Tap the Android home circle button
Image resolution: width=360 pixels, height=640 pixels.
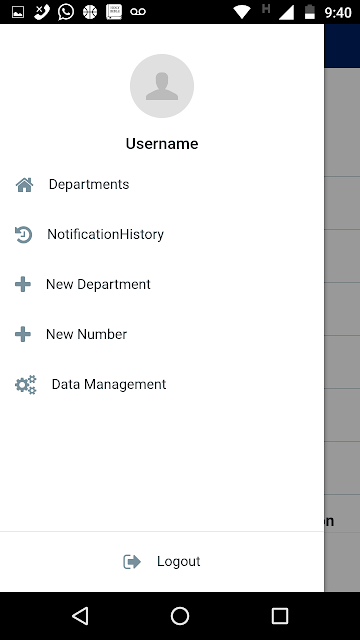[180, 616]
